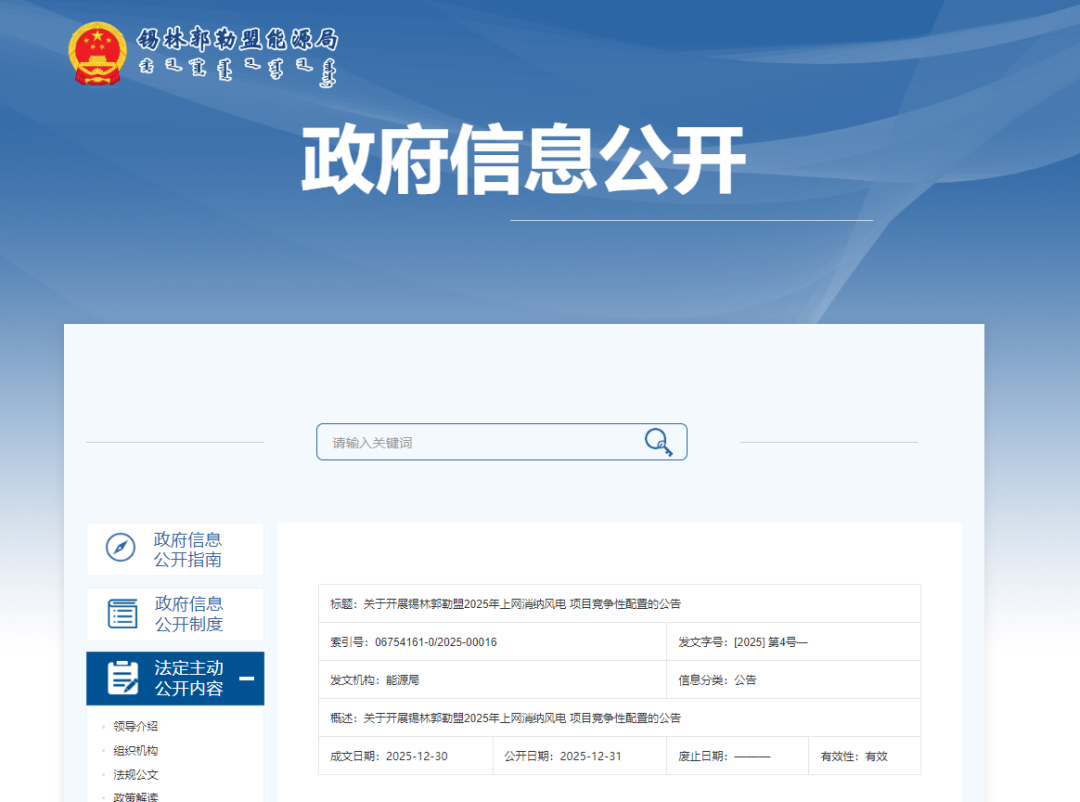Open the 法规公文 sidebar link
The width and height of the screenshot is (1080, 802).
[136, 774]
